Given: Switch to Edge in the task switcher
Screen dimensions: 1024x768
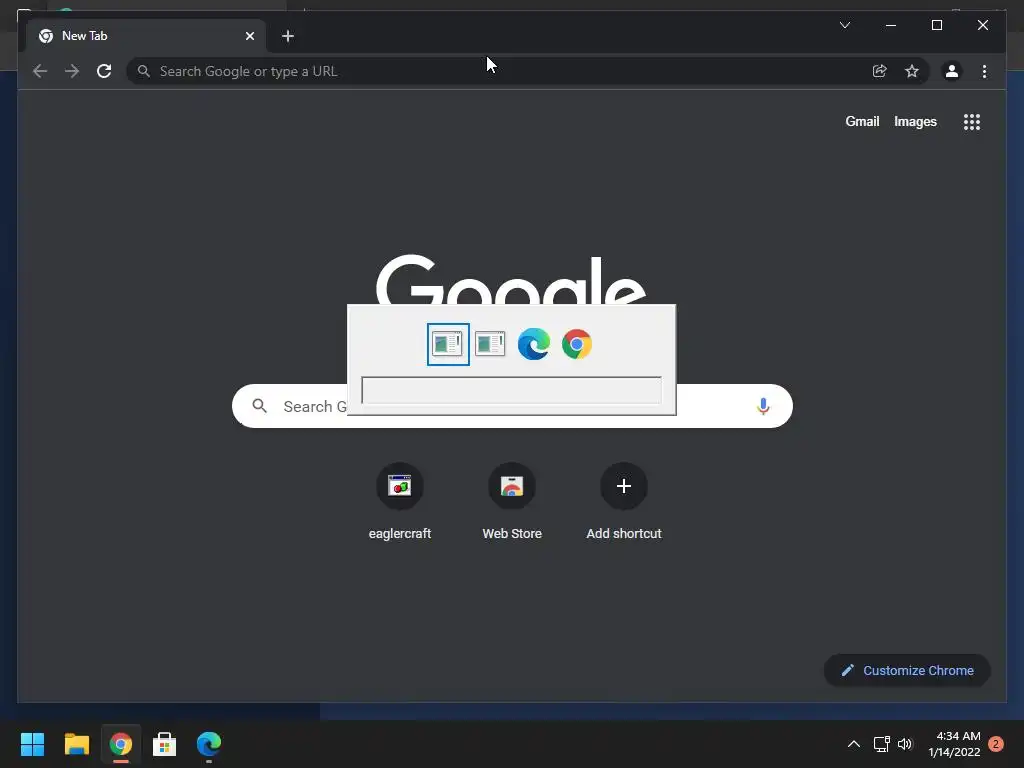Looking at the screenshot, I should pyautogui.click(x=534, y=344).
